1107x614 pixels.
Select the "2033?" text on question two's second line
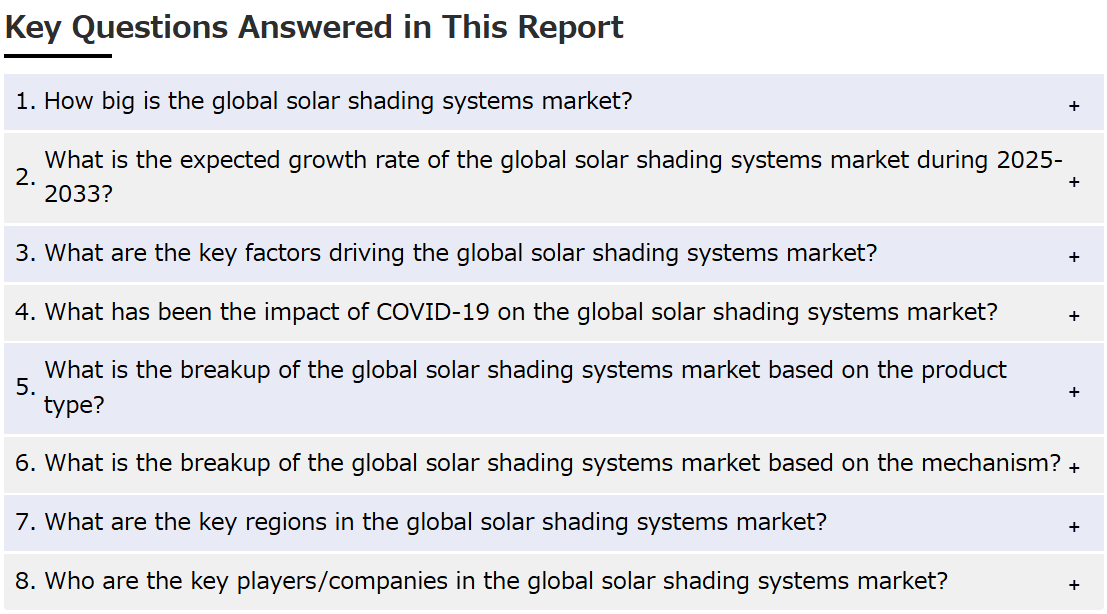78,194
